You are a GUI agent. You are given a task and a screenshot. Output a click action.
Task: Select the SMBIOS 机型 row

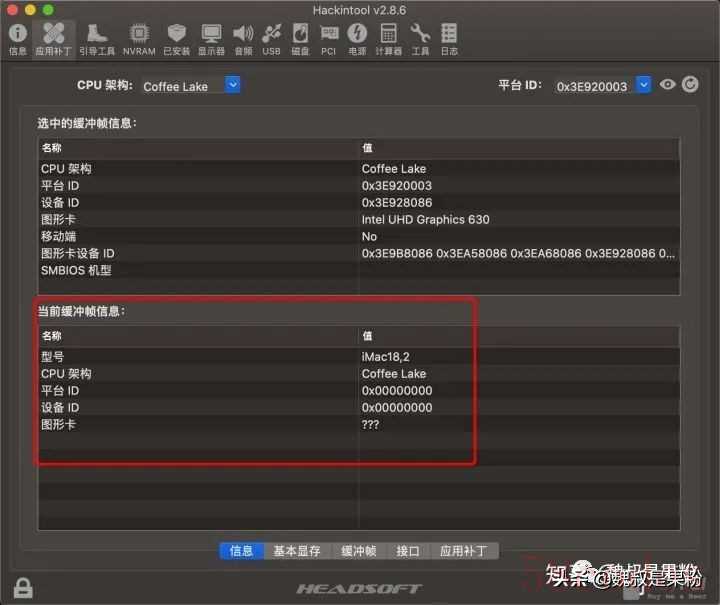[359, 271]
